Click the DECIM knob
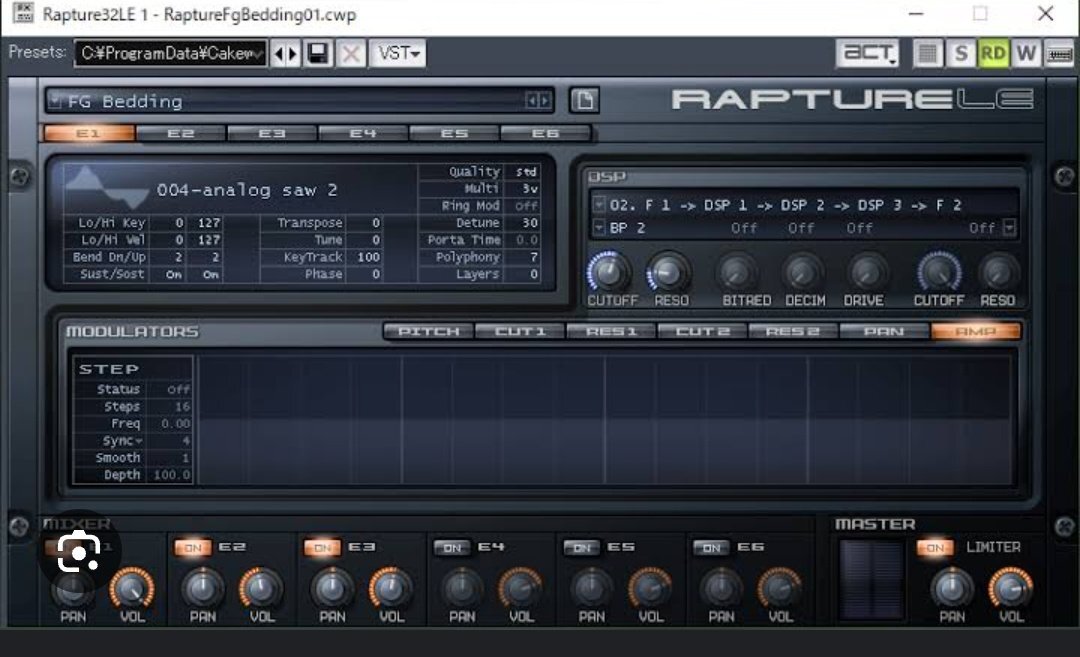This screenshot has height=657, width=1080. click(802, 272)
